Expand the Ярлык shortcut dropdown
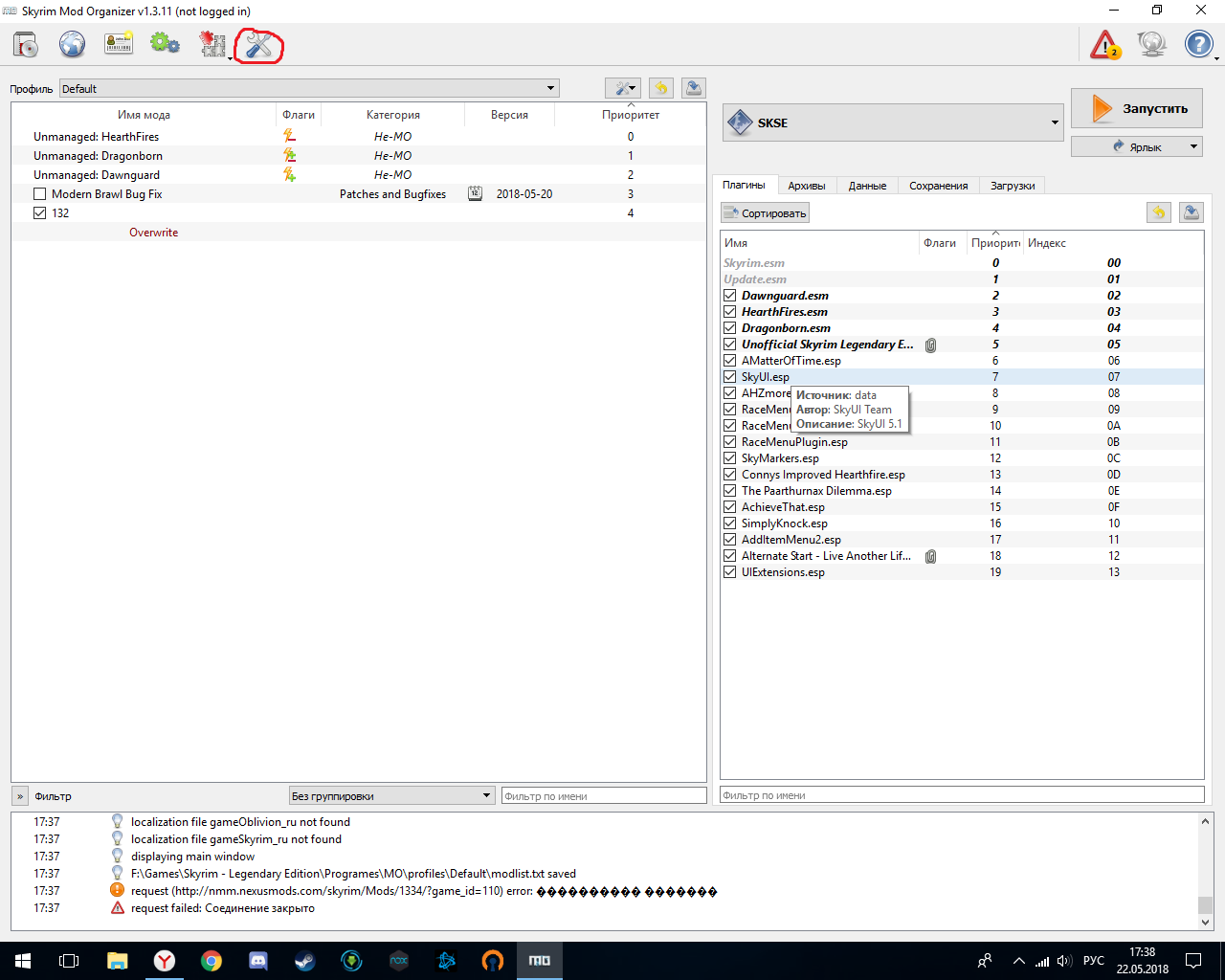 [1136, 146]
